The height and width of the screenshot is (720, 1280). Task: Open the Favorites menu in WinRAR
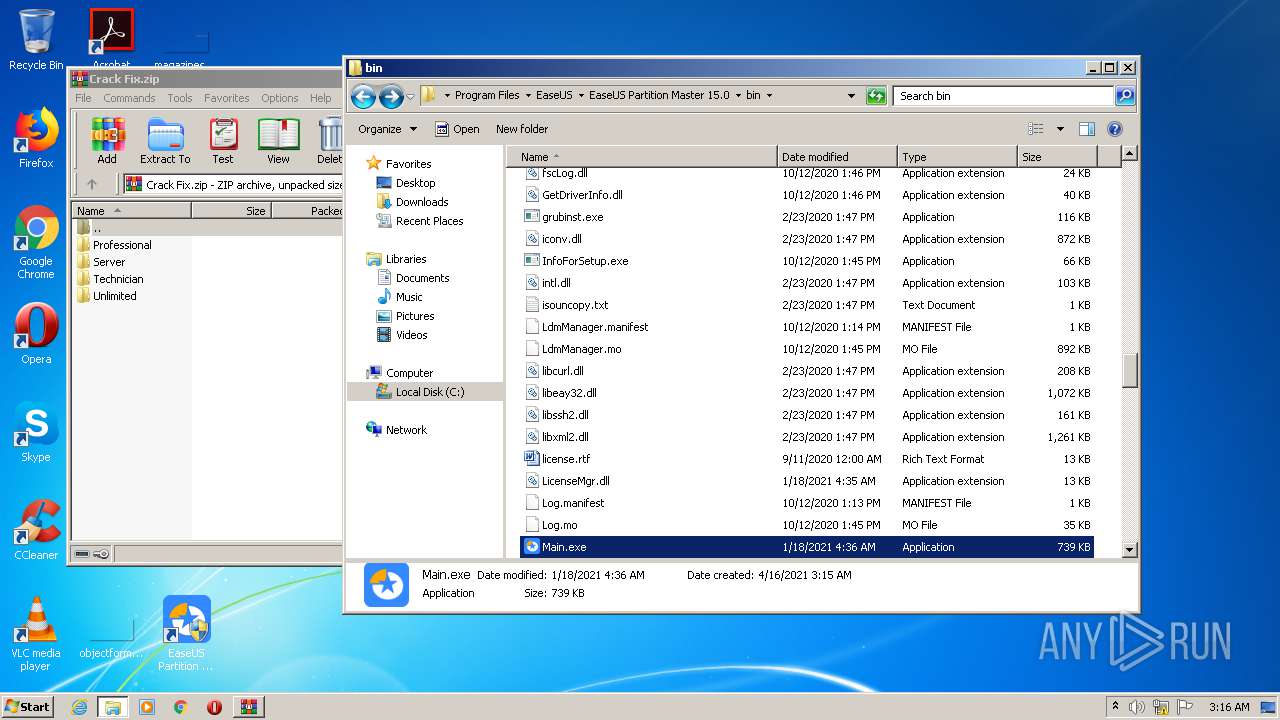click(227, 98)
